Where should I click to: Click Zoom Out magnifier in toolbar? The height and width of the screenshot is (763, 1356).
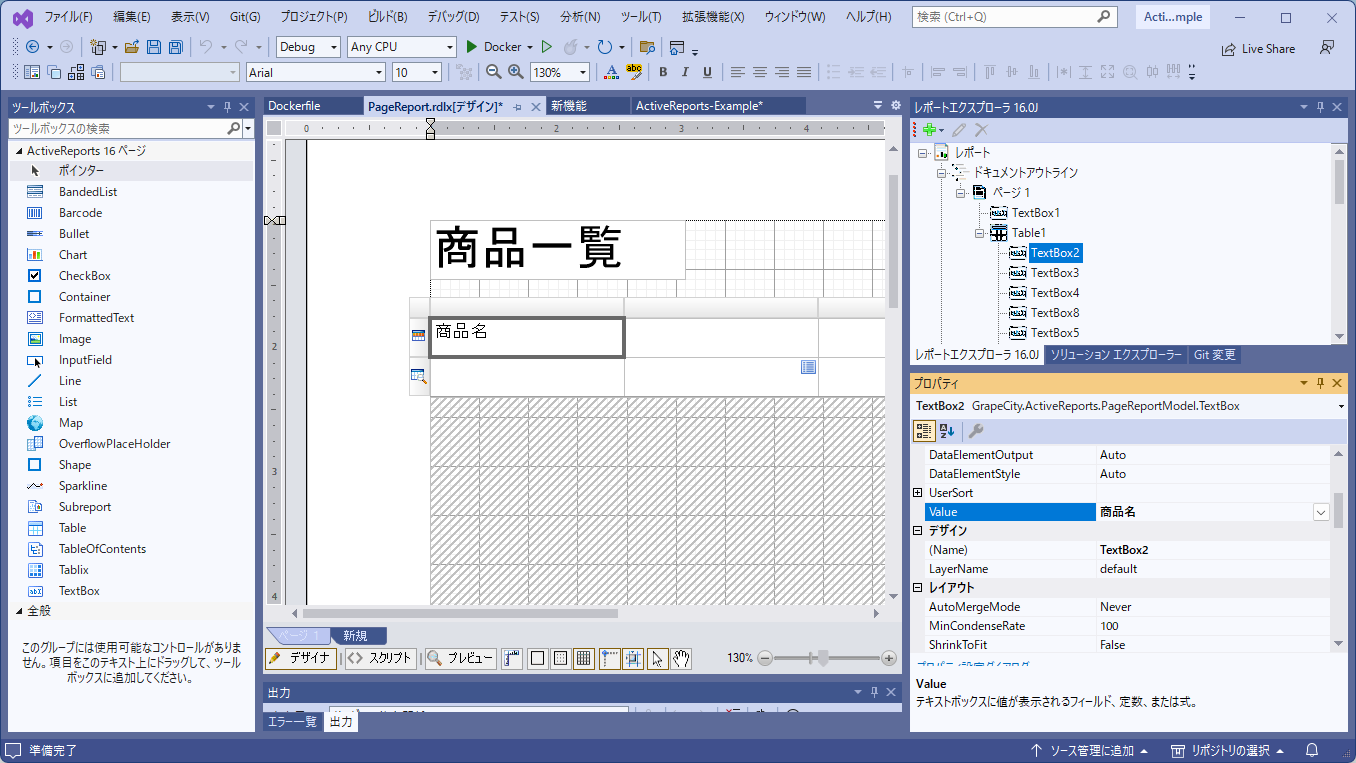[x=493, y=72]
